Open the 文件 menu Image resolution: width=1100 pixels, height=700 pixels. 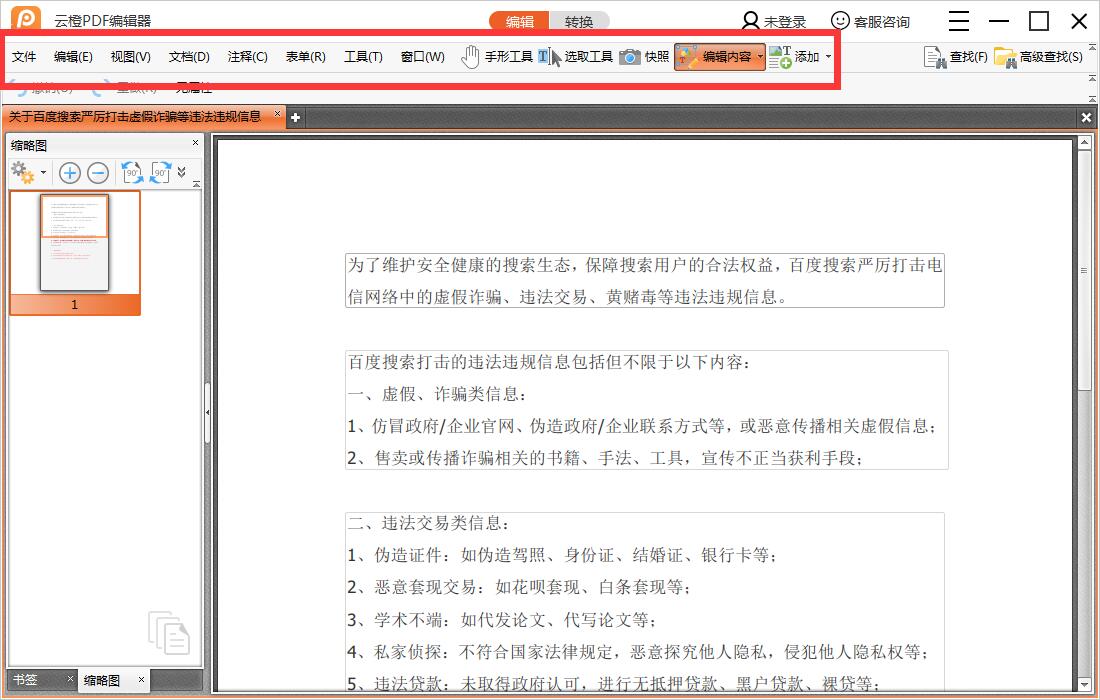24,57
